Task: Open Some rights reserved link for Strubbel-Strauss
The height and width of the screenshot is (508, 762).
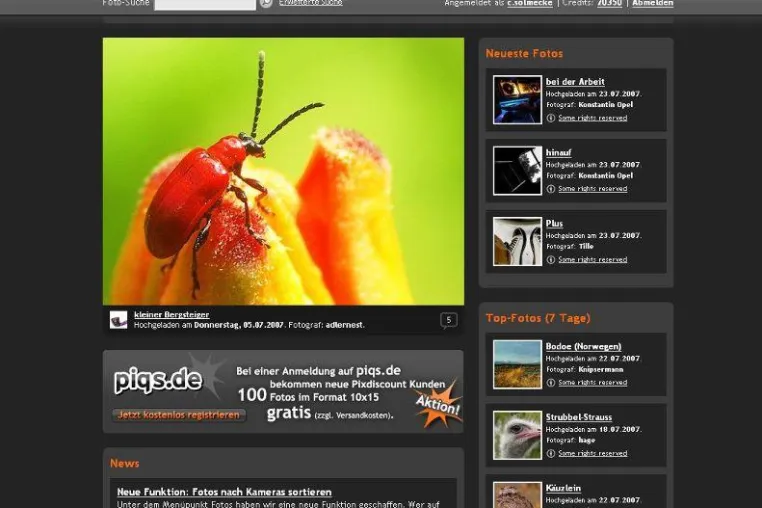Action: click(x=592, y=454)
